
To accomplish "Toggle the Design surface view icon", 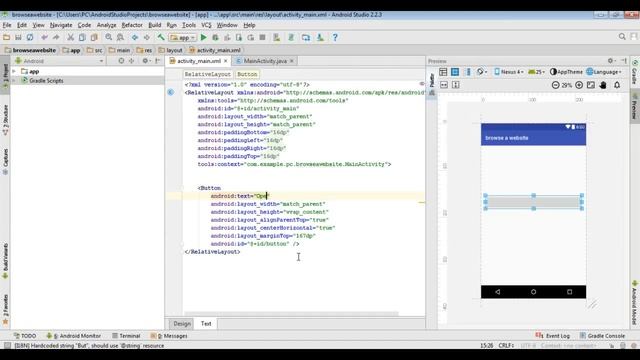I will (x=443, y=72).
